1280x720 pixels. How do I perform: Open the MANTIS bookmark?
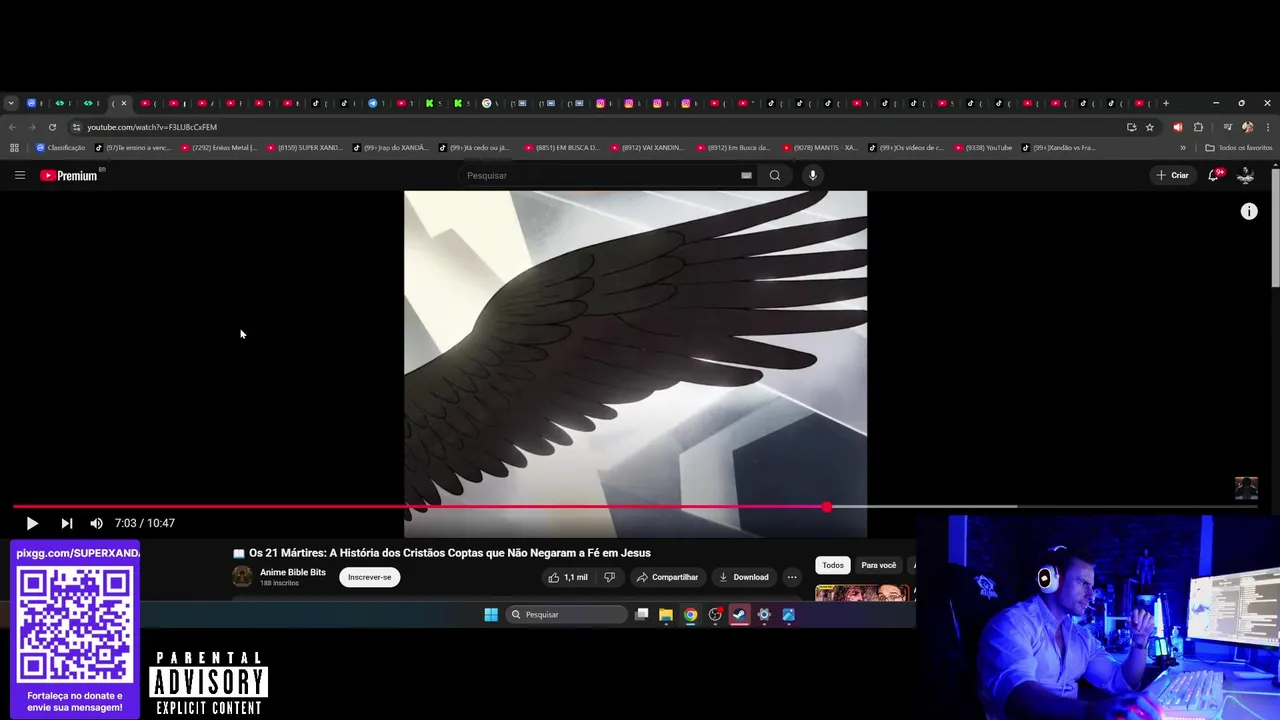click(x=820, y=148)
